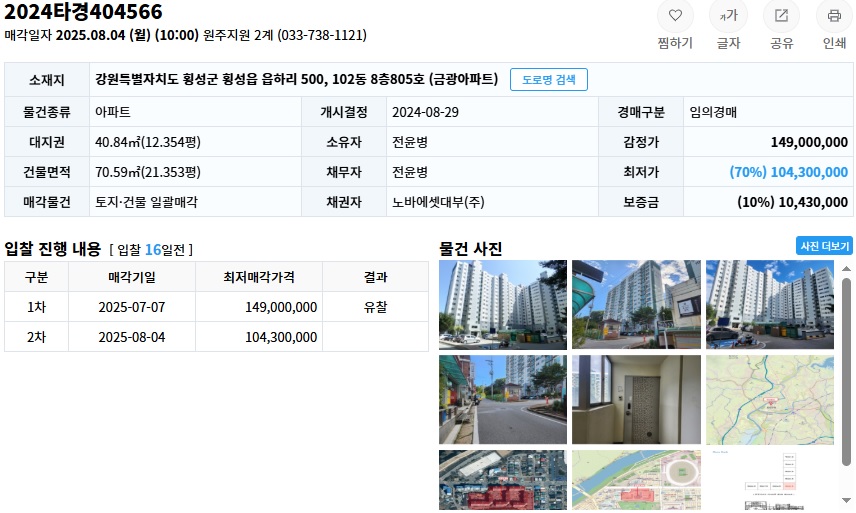
Task: Open the apartment front door photo
Action: coord(636,399)
